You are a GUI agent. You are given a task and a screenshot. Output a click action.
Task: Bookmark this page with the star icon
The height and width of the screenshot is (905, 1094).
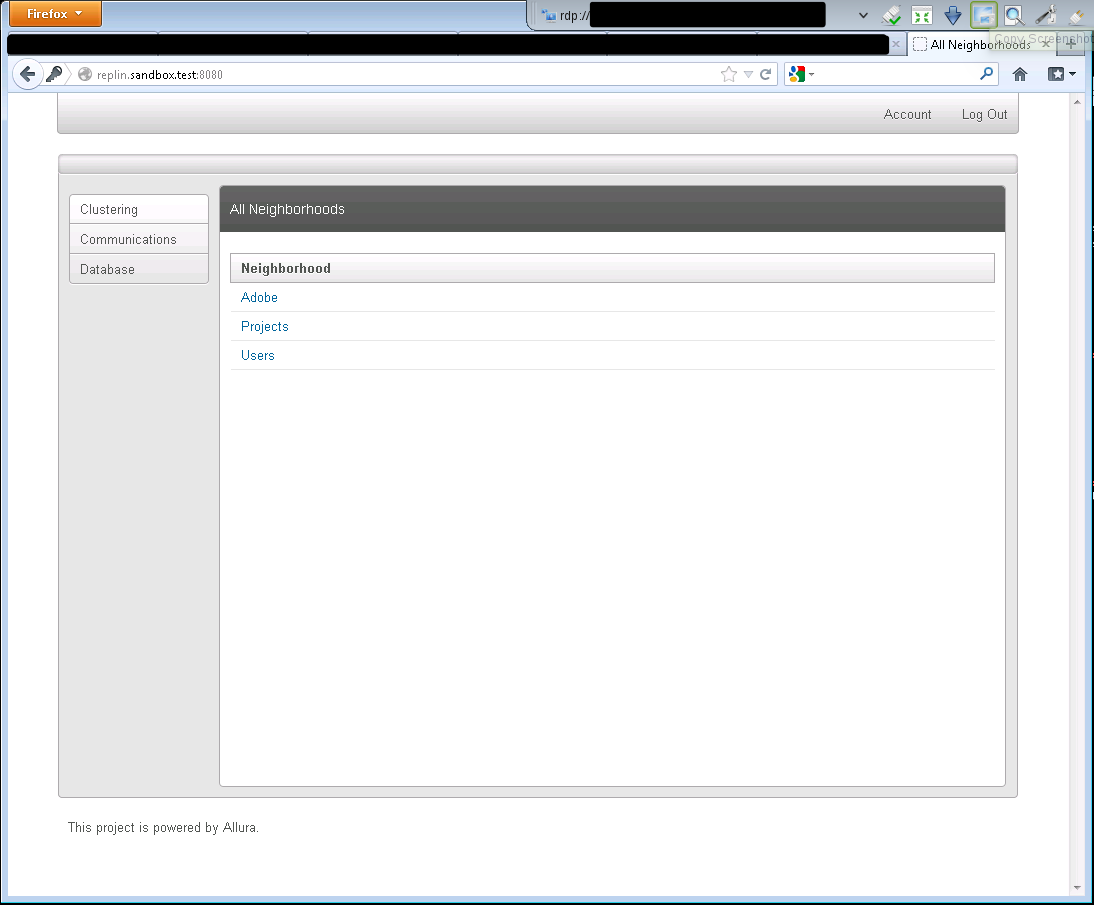729,74
